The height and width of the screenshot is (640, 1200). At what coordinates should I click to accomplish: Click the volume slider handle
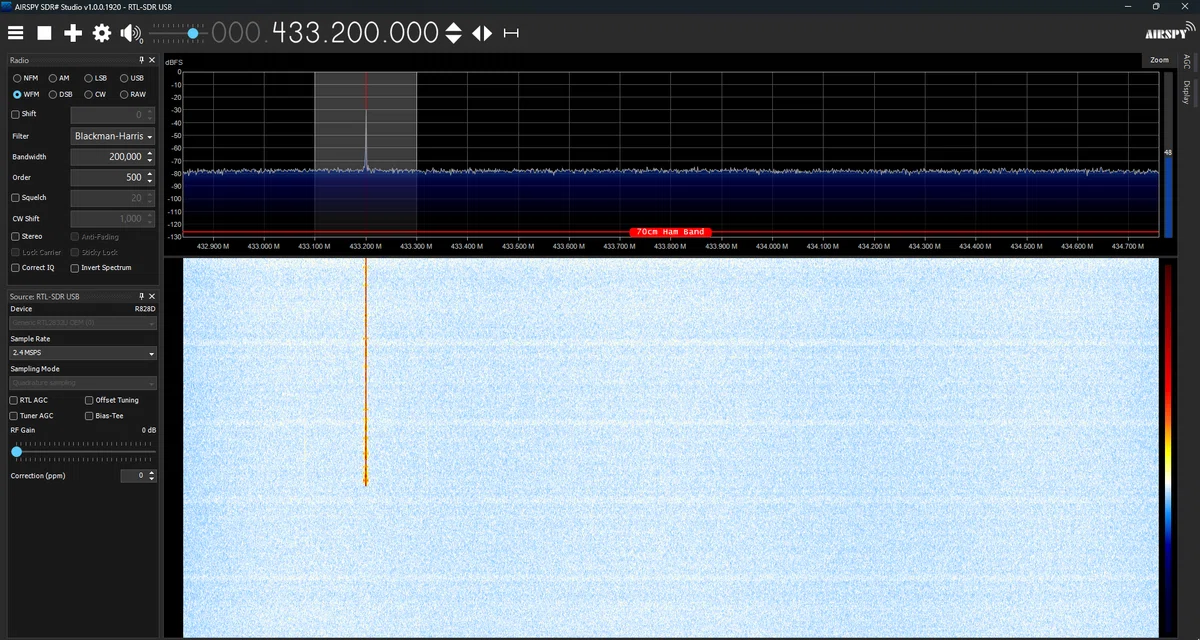click(192, 33)
